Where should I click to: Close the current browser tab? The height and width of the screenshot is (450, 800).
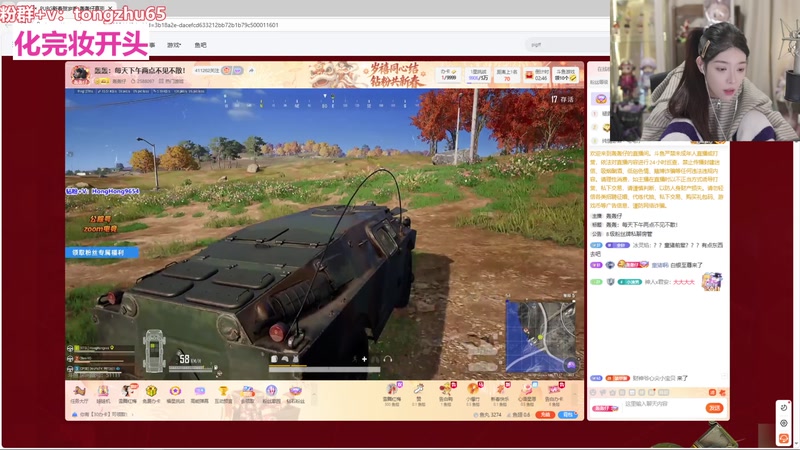[110, 8]
